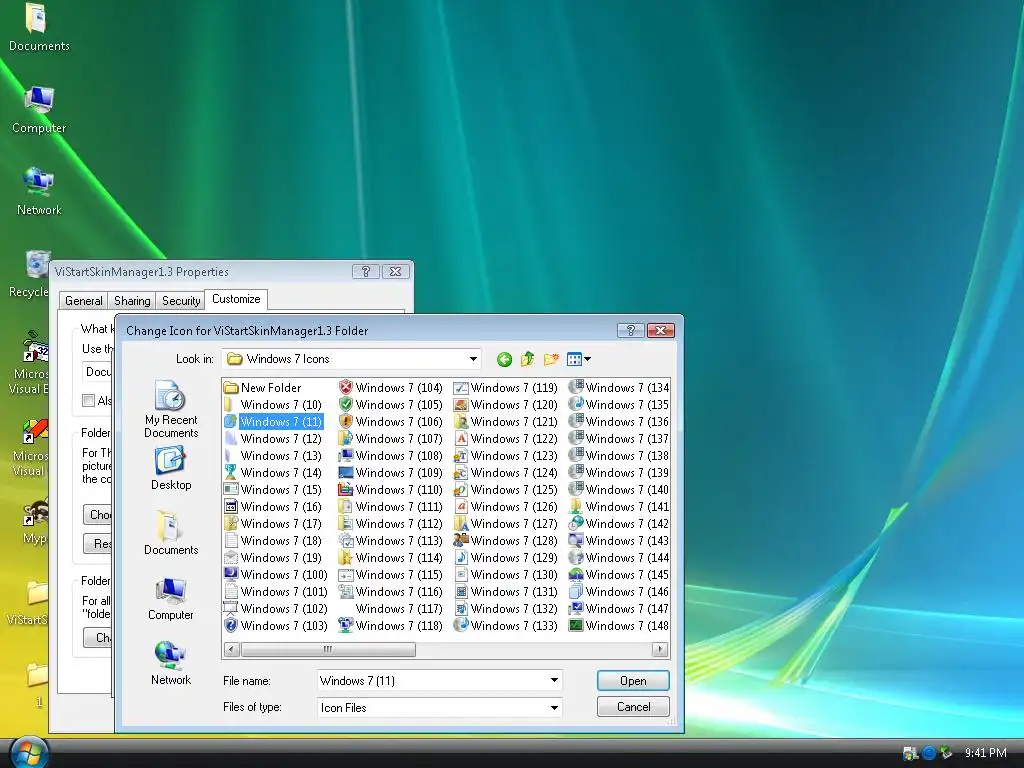Select the Windows 7 (148) file
Screen dimensions: 1024x768
(619, 626)
